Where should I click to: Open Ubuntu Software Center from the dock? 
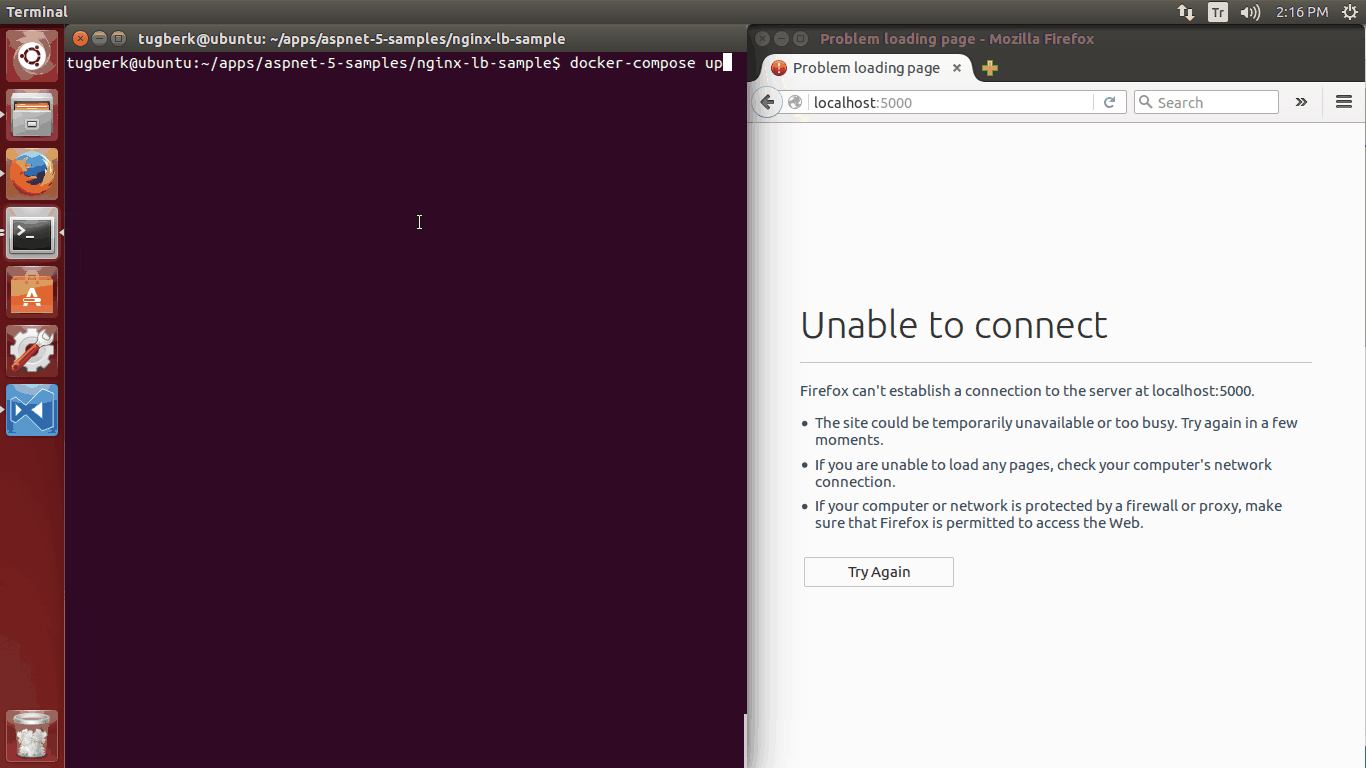31,291
